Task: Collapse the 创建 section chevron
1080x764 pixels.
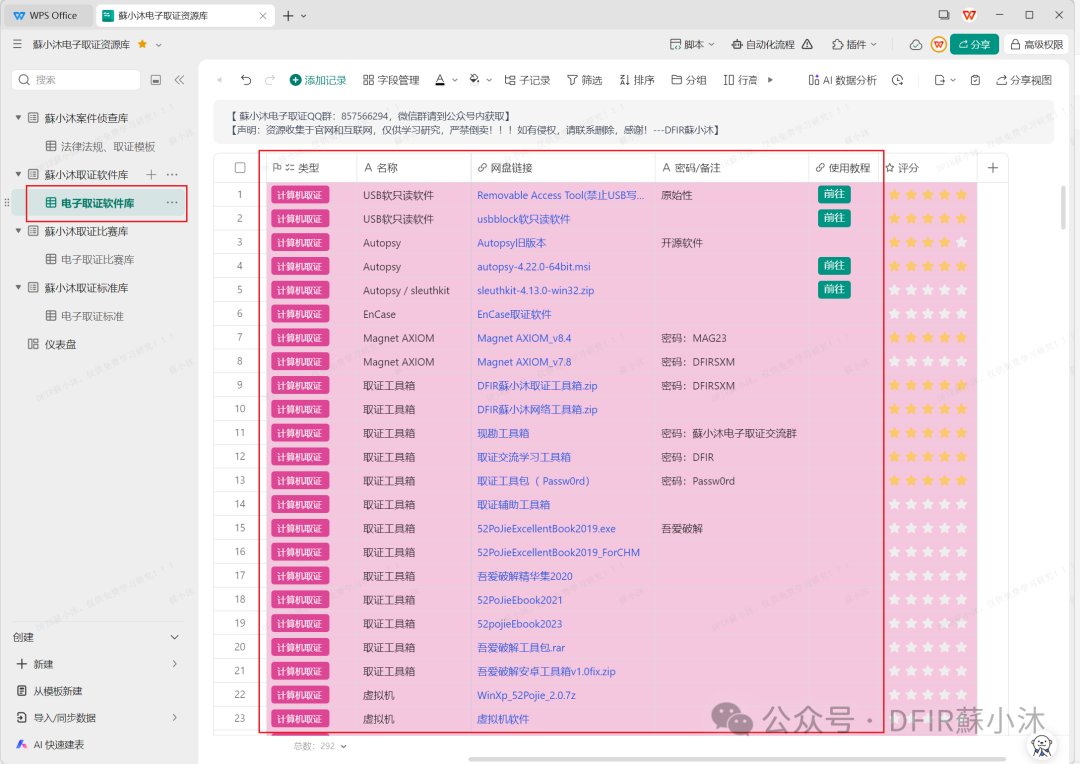Action: 174,637
